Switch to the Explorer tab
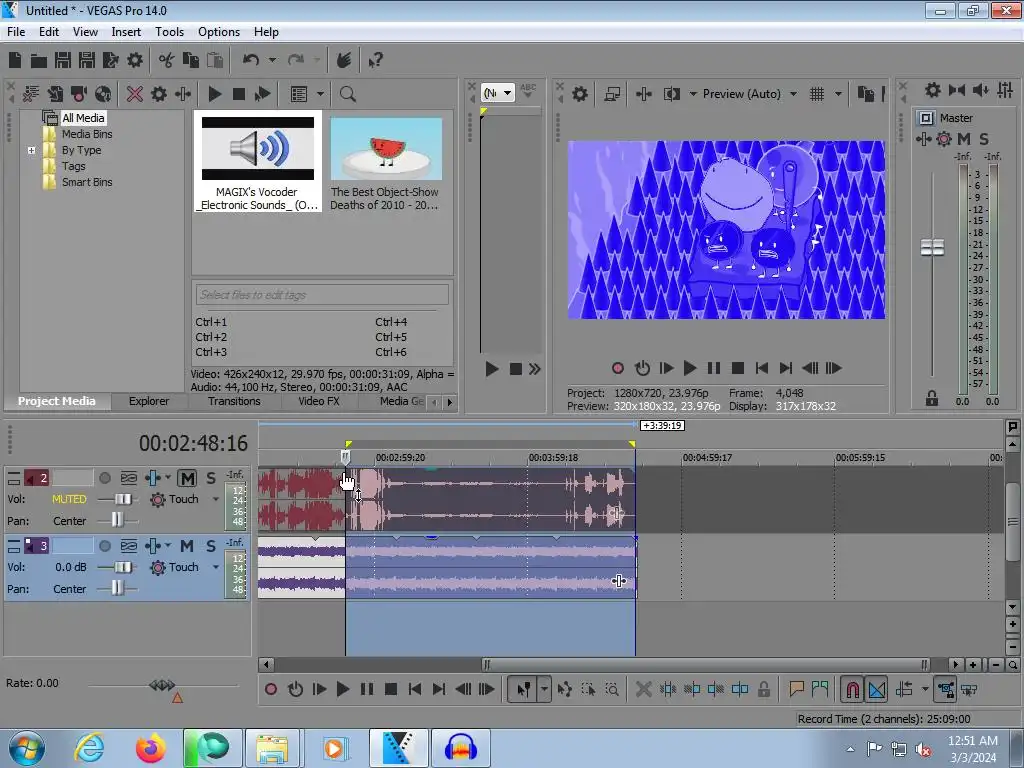The height and width of the screenshot is (768, 1024). tap(149, 401)
